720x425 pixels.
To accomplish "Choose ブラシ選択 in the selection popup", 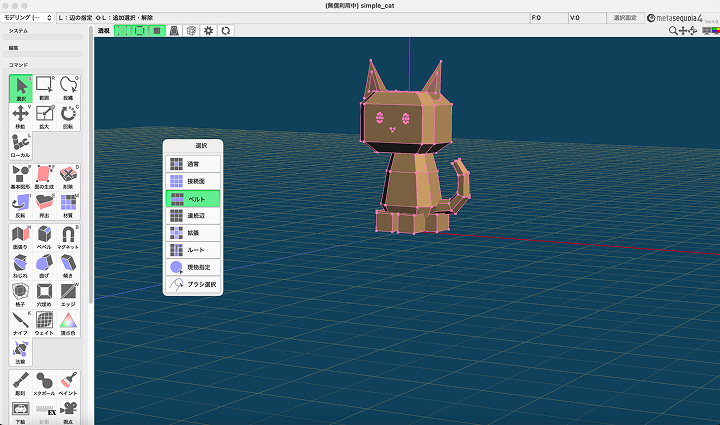I will tap(193, 285).
